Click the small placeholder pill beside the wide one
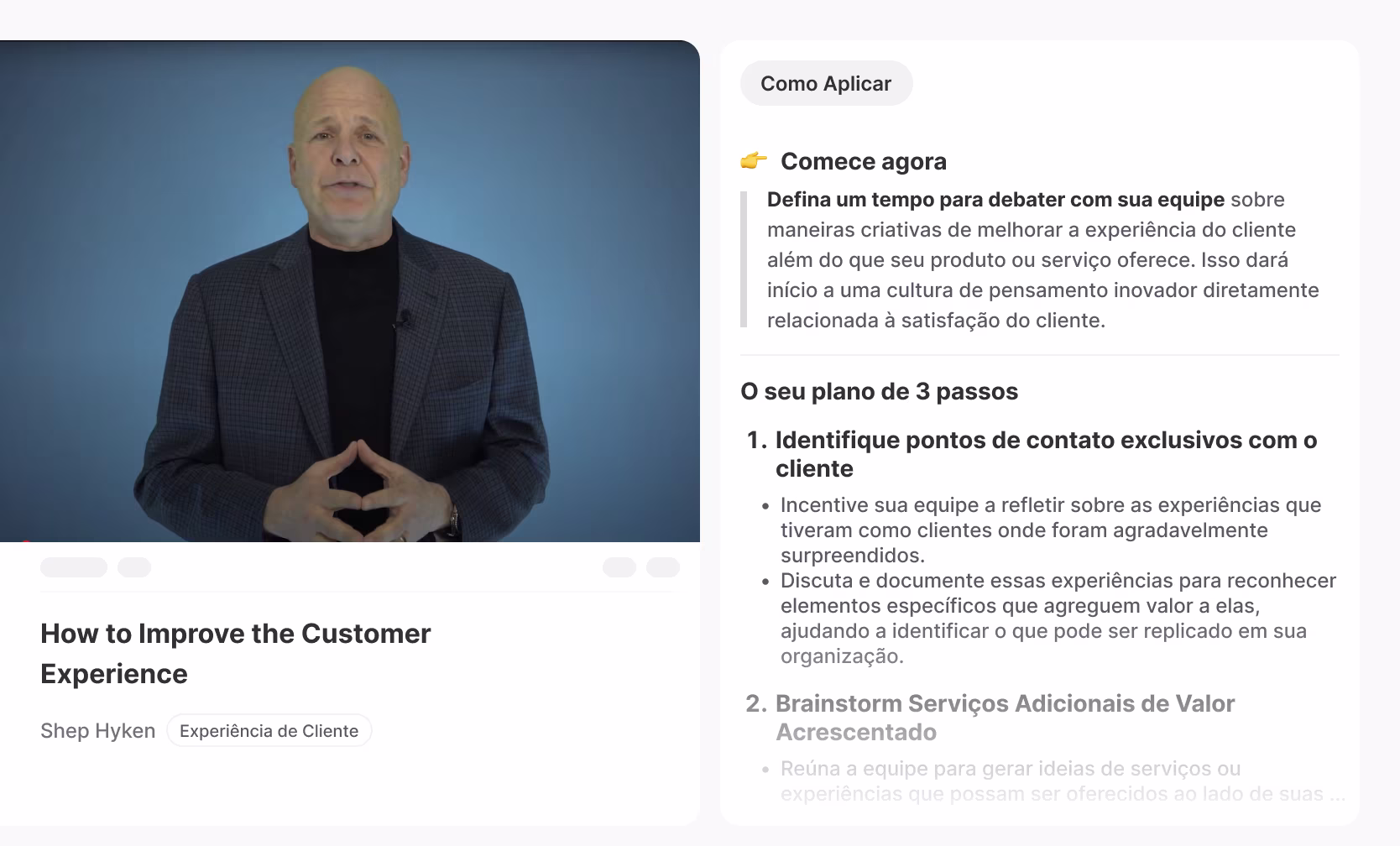The image size is (1400, 846). [134, 567]
